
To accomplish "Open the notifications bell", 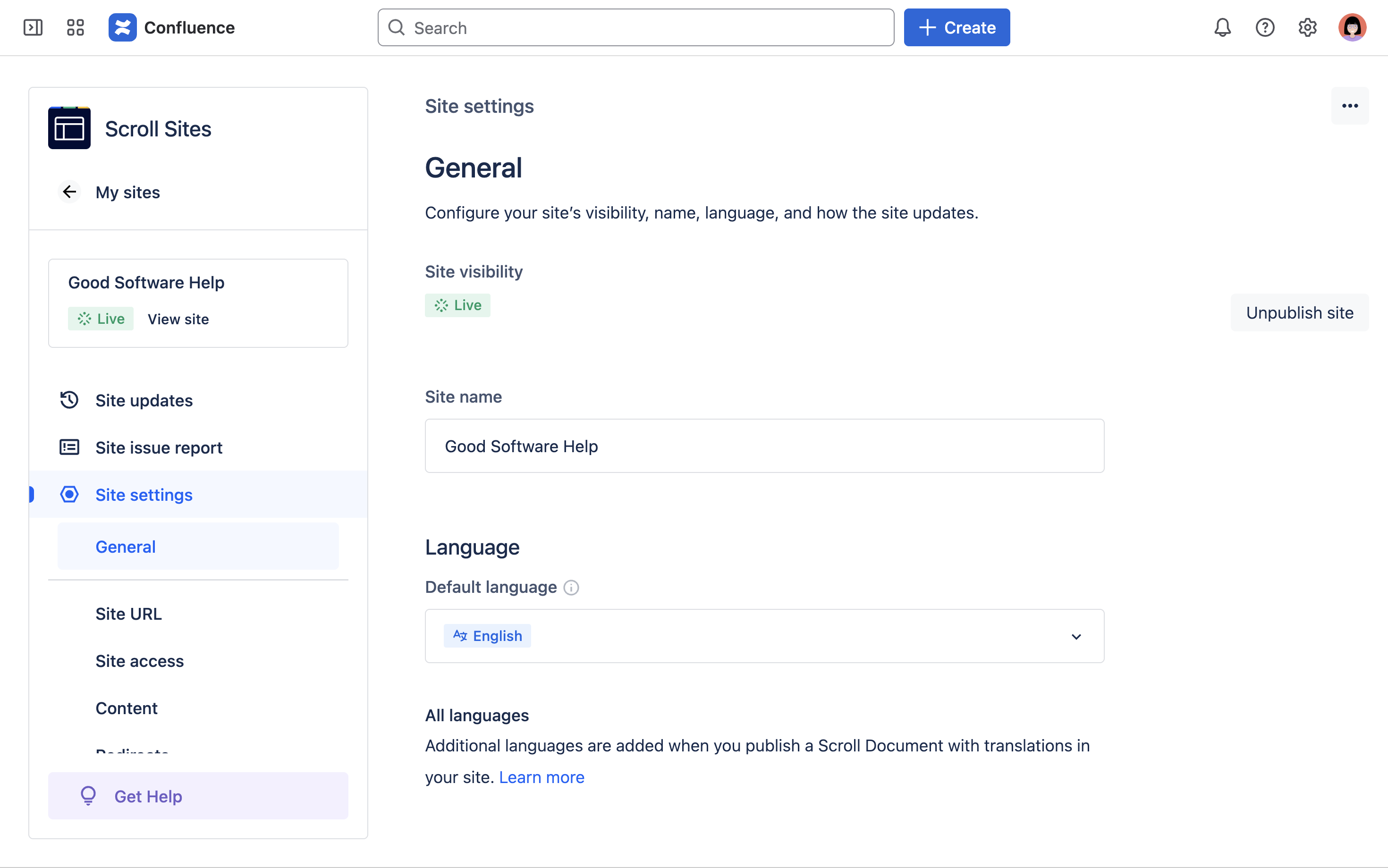I will click(x=1222, y=27).
